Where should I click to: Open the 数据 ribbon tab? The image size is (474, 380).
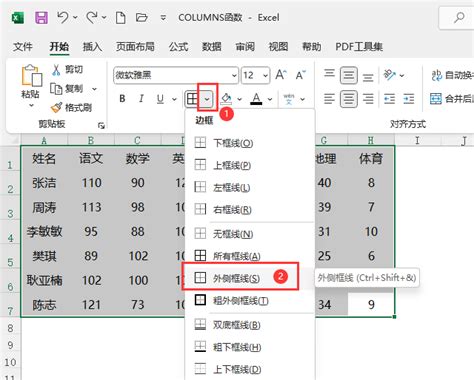click(x=212, y=47)
